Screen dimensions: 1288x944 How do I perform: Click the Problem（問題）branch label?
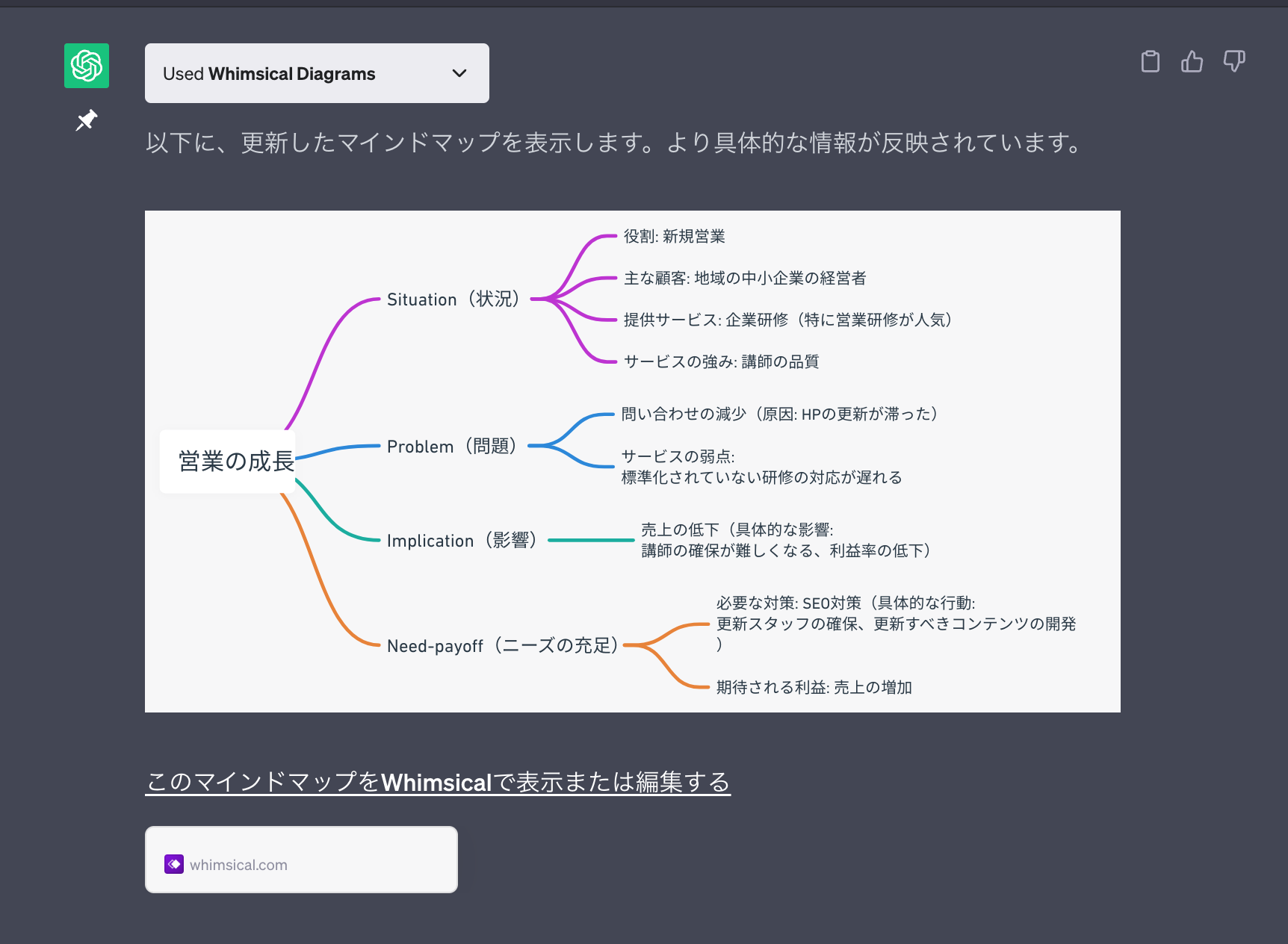pos(453,447)
